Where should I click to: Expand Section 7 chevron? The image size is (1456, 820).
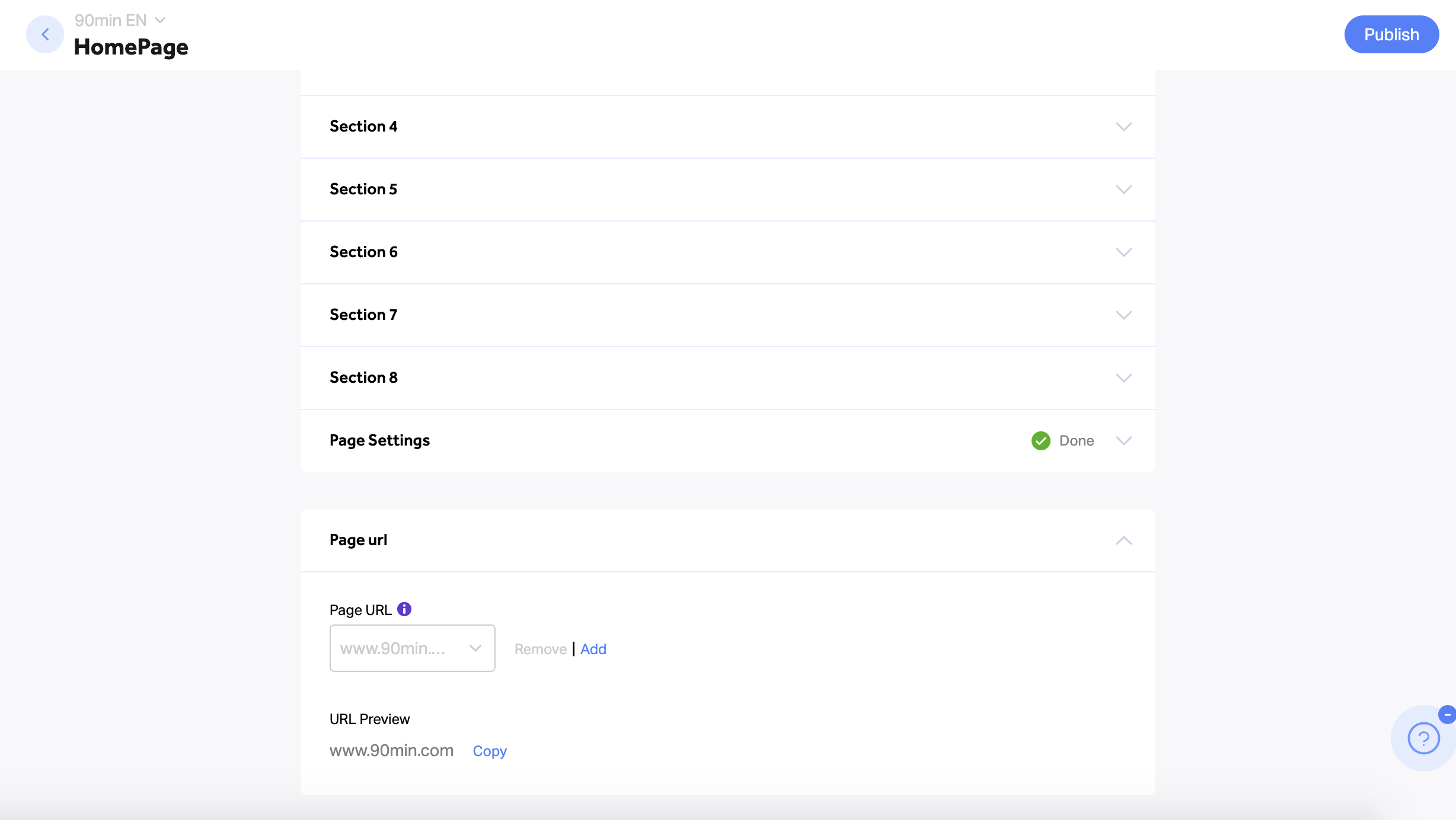(1124, 315)
